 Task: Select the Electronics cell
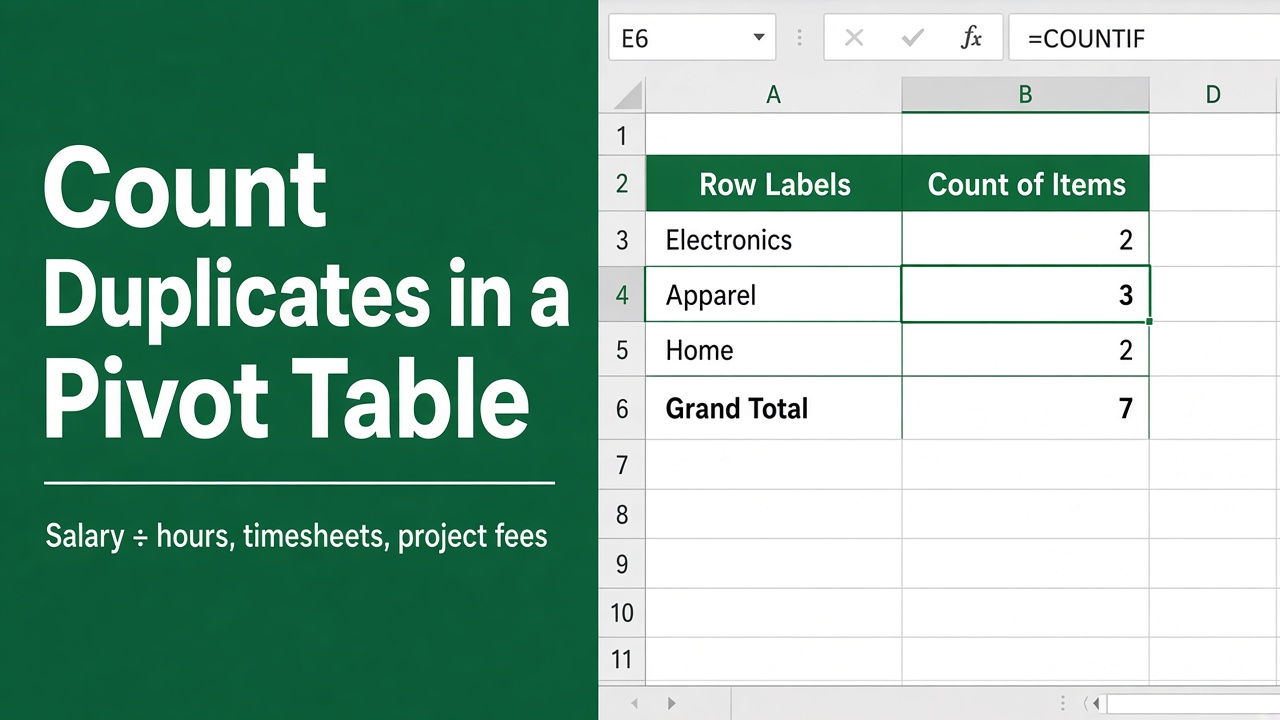click(774, 240)
